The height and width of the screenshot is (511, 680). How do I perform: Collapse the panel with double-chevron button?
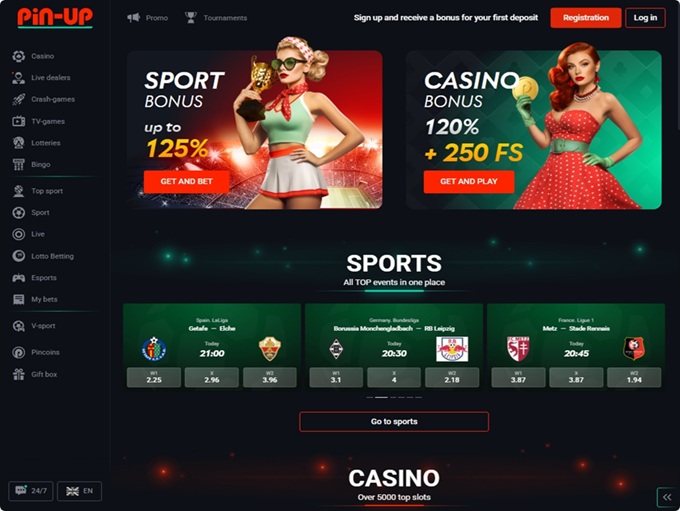tap(667, 497)
